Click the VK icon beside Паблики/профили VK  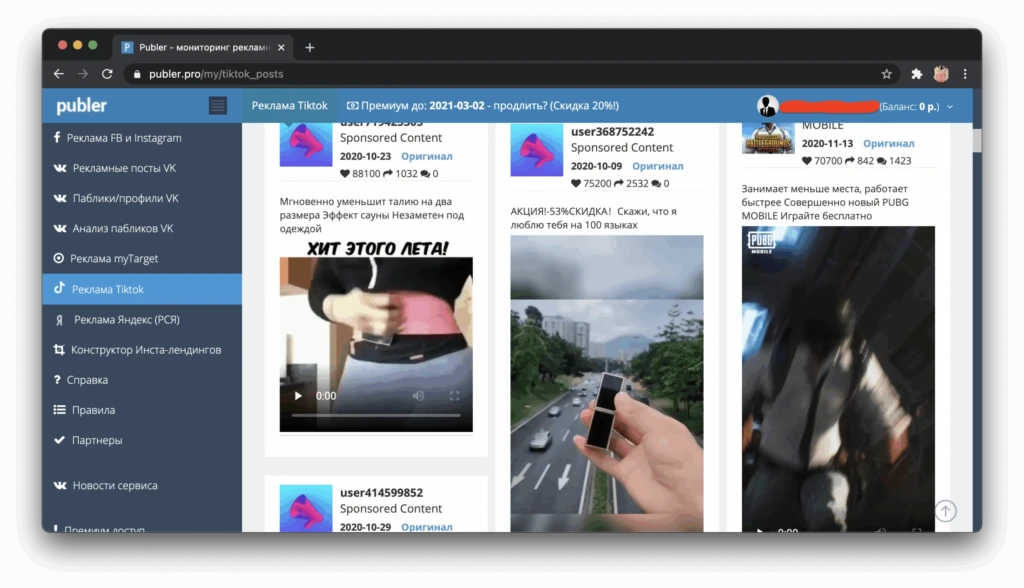coord(59,198)
